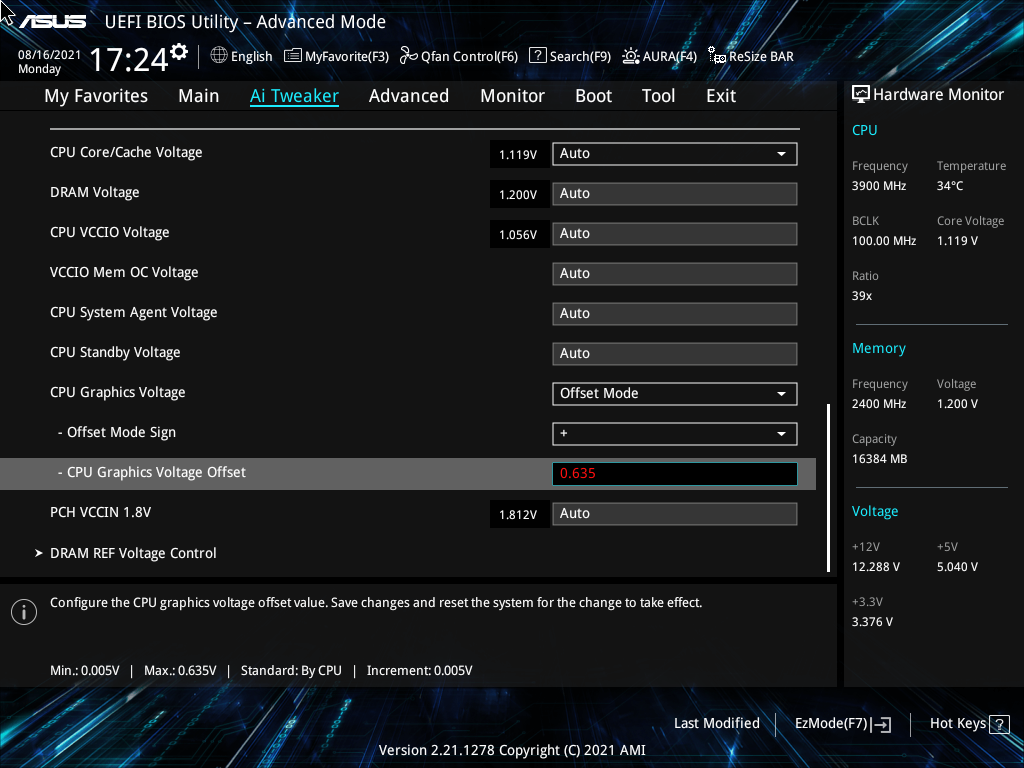Click Last Modified button
Image resolution: width=1024 pixels, height=768 pixels.
pyautogui.click(x=716, y=724)
